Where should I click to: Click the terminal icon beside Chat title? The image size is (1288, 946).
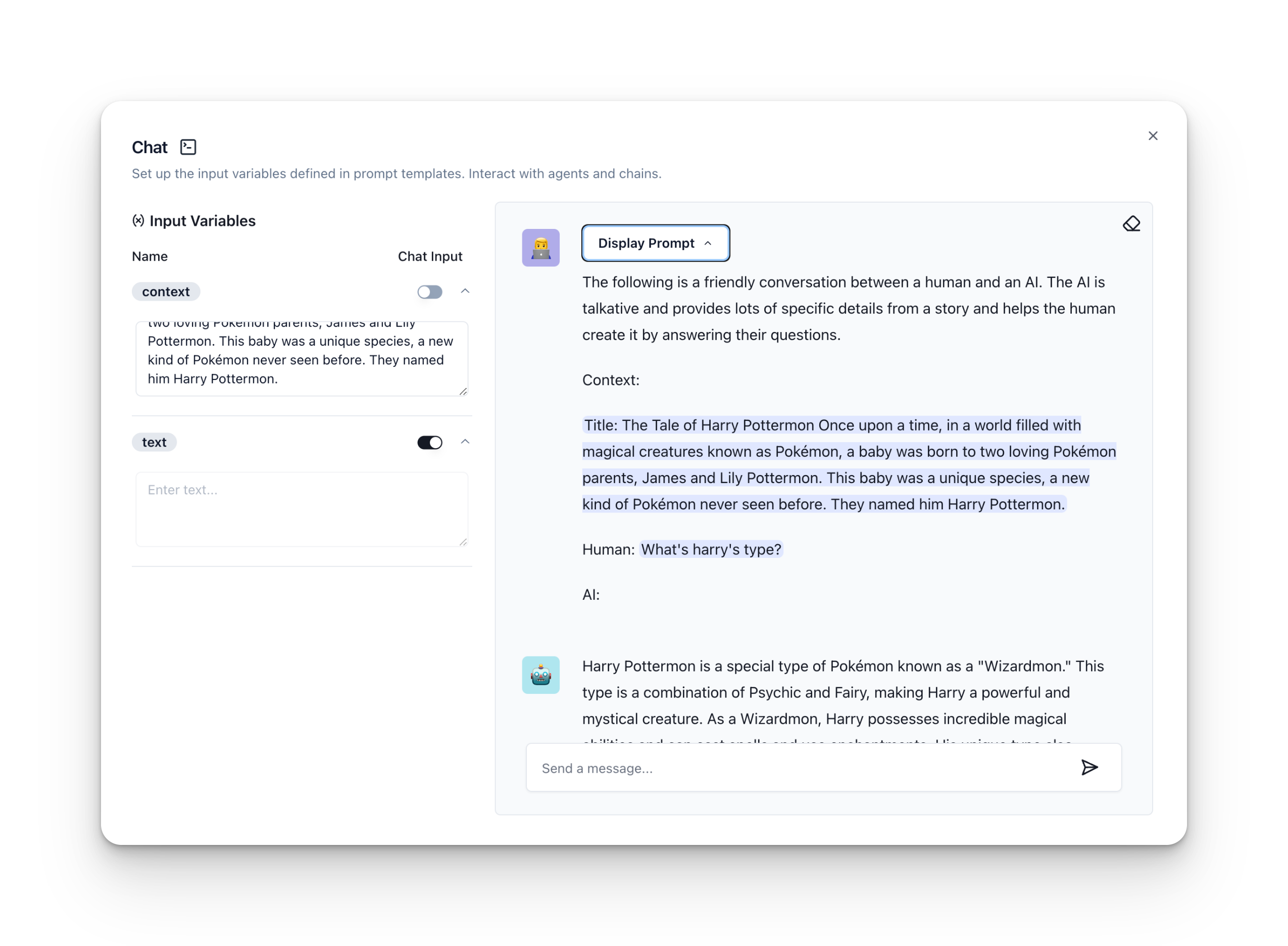(188, 147)
